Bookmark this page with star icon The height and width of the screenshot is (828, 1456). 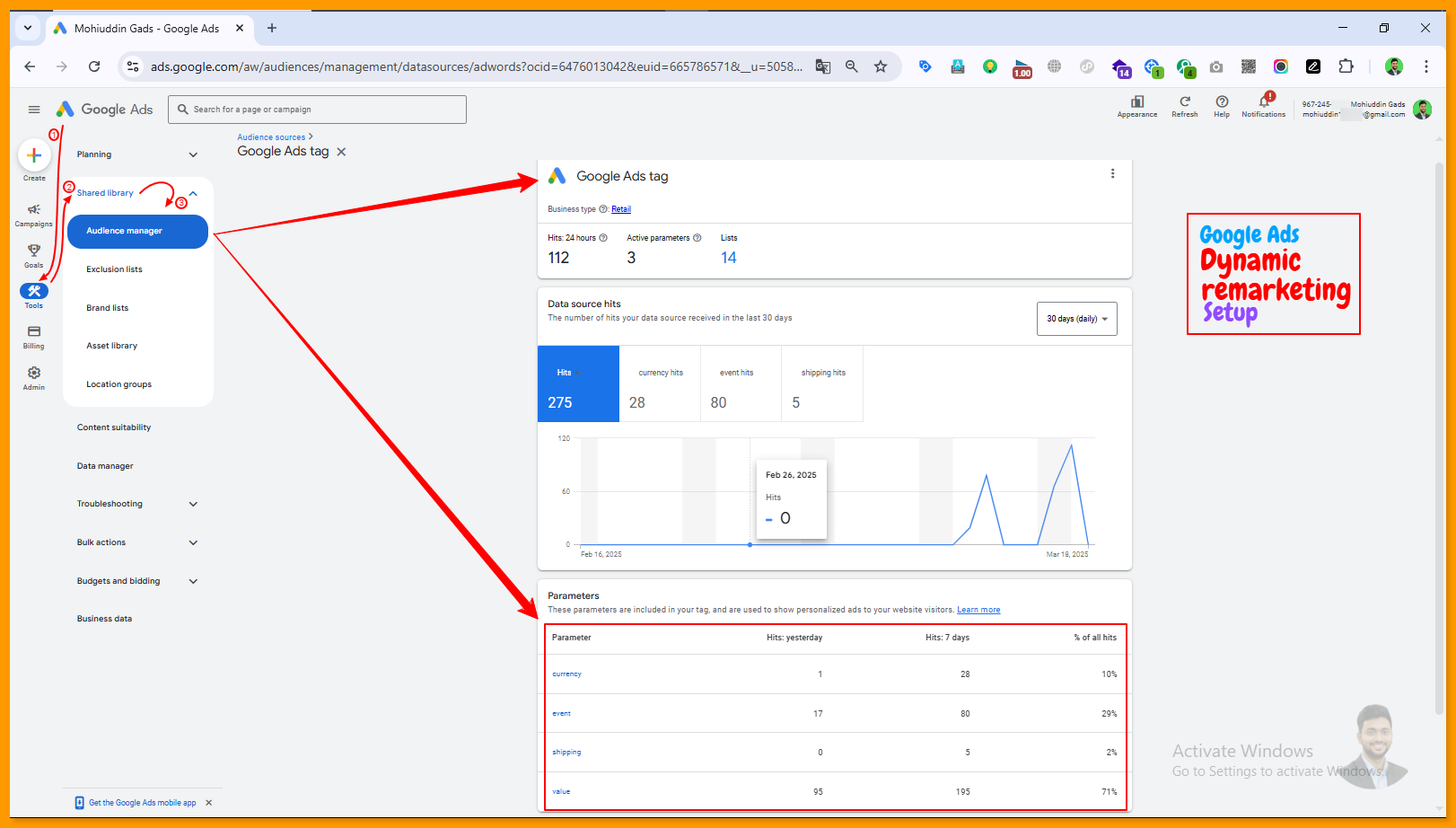click(x=881, y=66)
